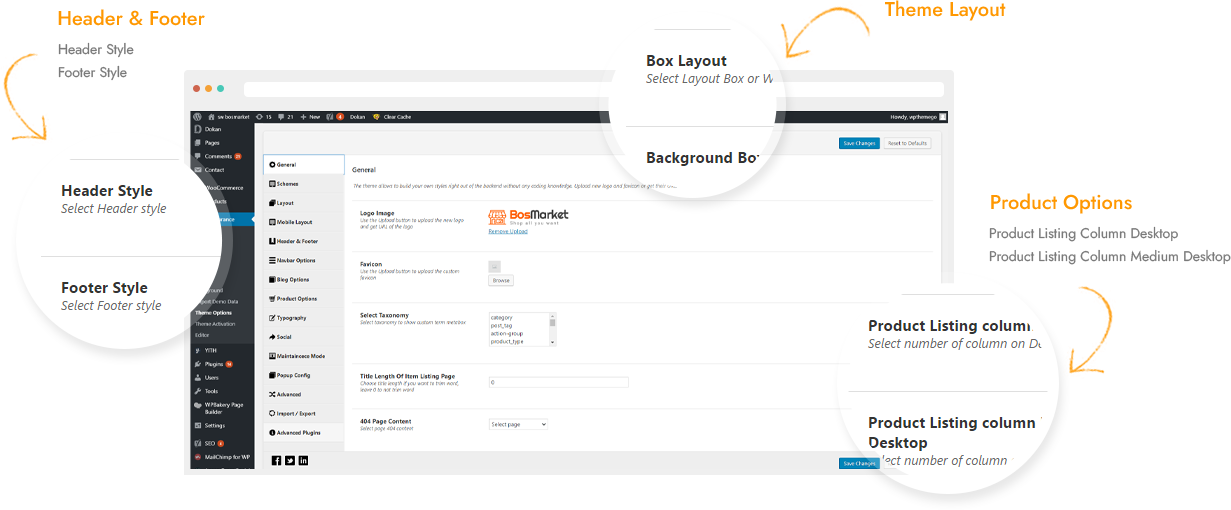Click the updates icon showing 15
Viewport: 1231px width, 510px height.
[260, 117]
